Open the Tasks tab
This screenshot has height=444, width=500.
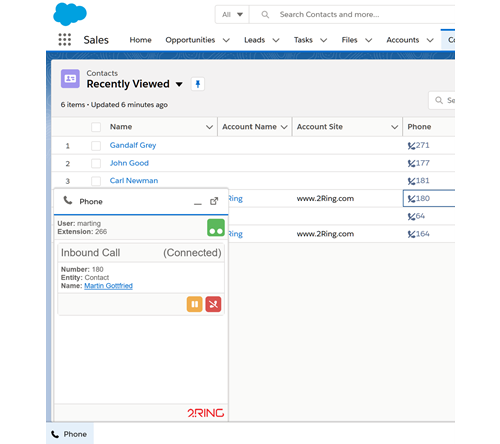click(303, 40)
